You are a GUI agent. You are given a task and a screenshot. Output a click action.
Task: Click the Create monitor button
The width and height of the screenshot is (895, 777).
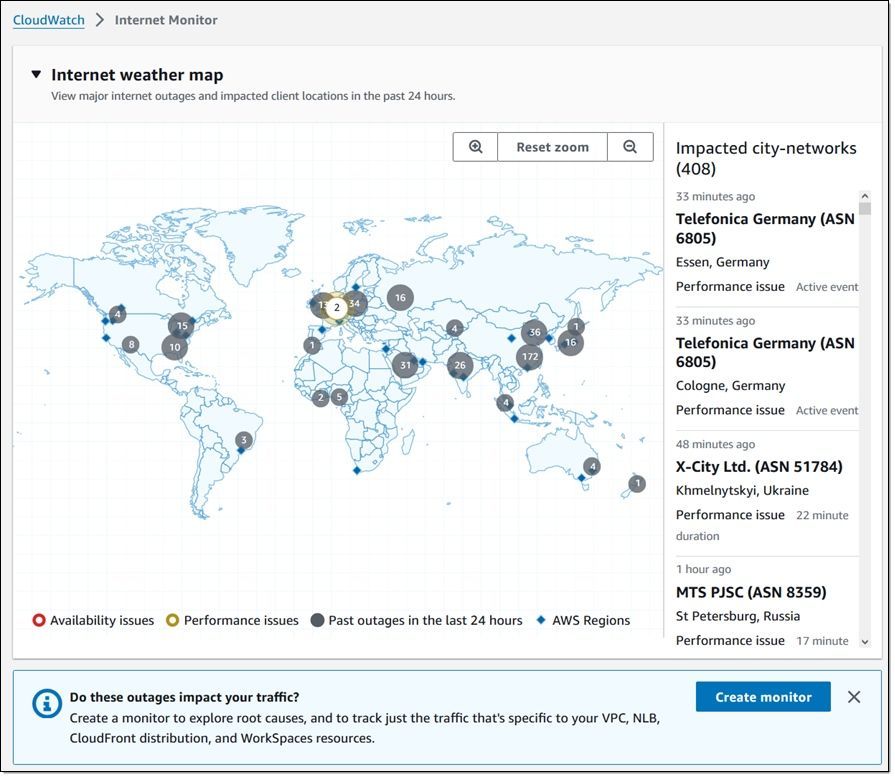click(x=763, y=697)
